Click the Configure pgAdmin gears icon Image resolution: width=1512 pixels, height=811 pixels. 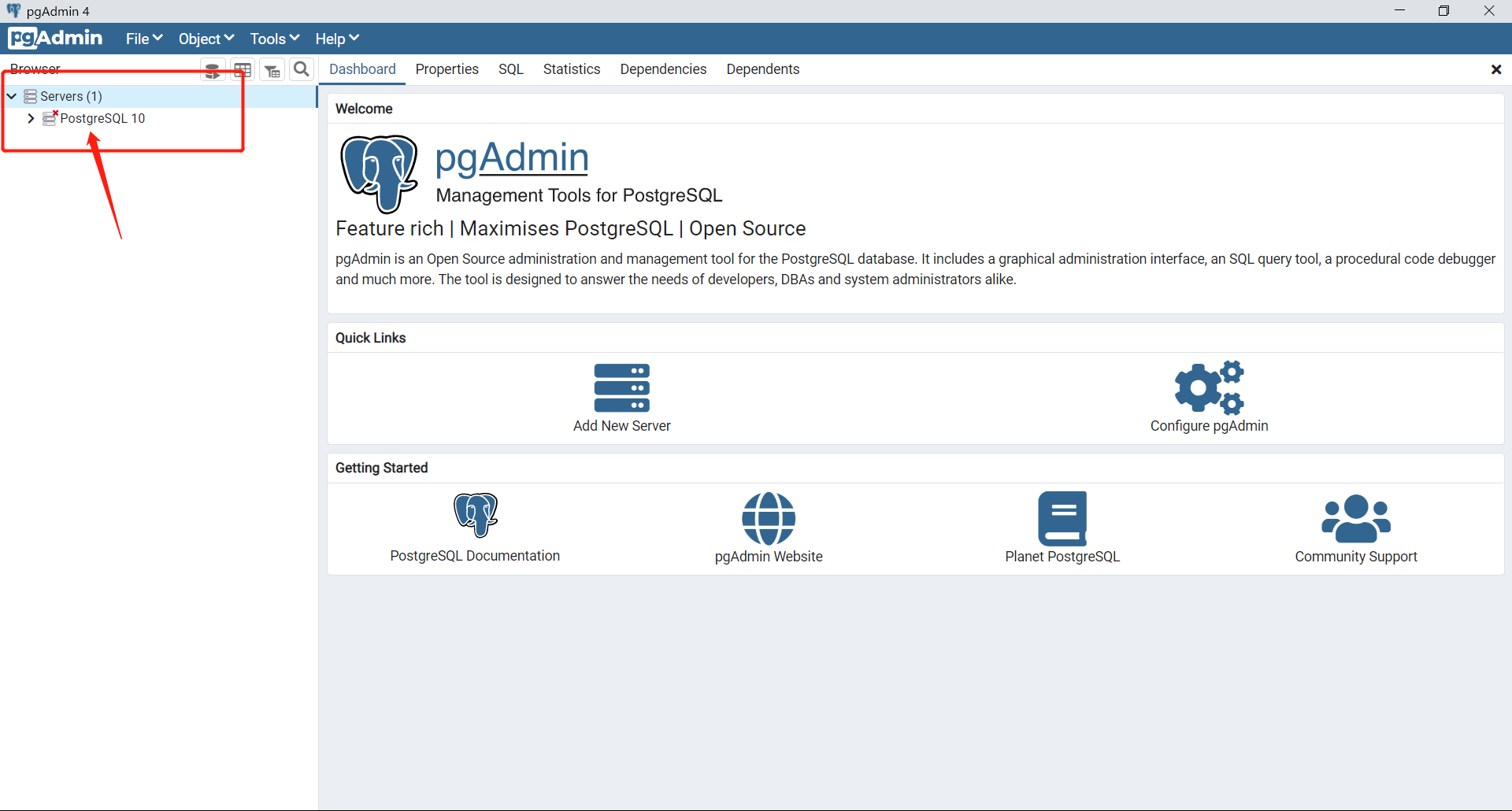point(1209,387)
